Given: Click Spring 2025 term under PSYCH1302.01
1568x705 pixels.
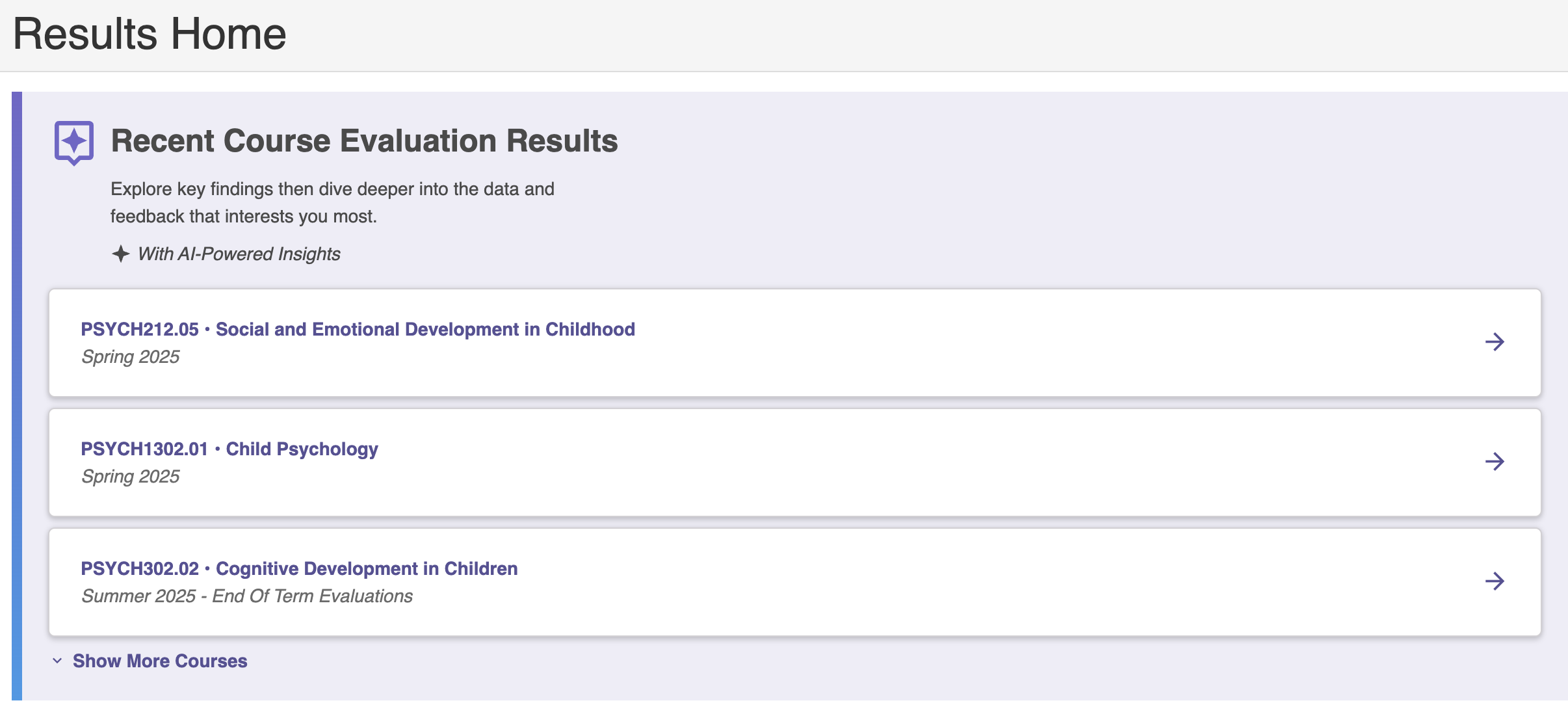Looking at the screenshot, I should (x=130, y=477).
